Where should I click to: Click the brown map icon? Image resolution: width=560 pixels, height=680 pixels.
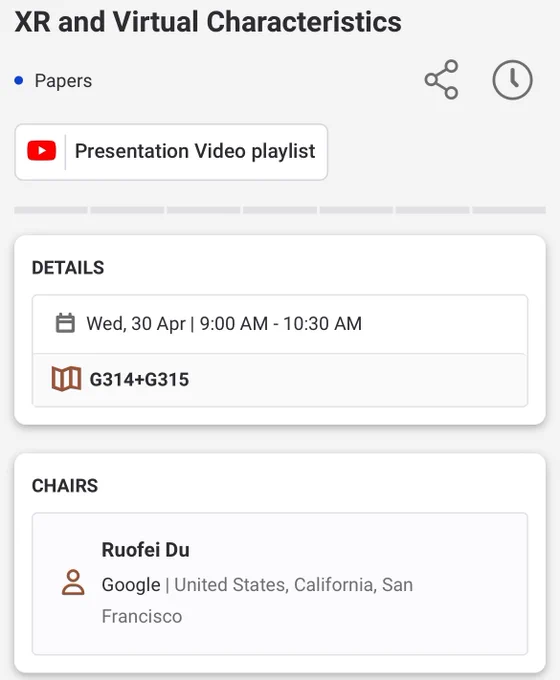(66, 379)
